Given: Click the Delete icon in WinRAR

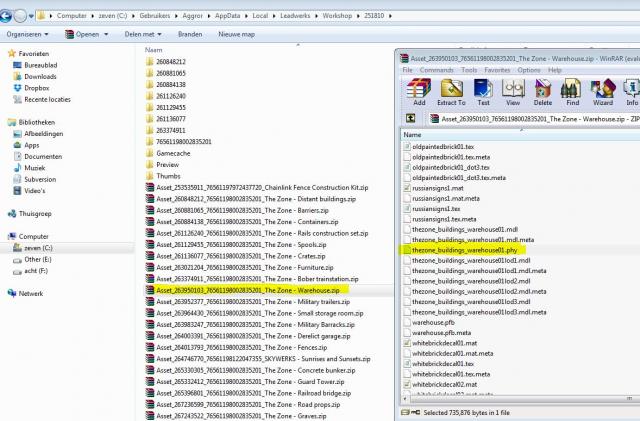Looking at the screenshot, I should (x=543, y=92).
